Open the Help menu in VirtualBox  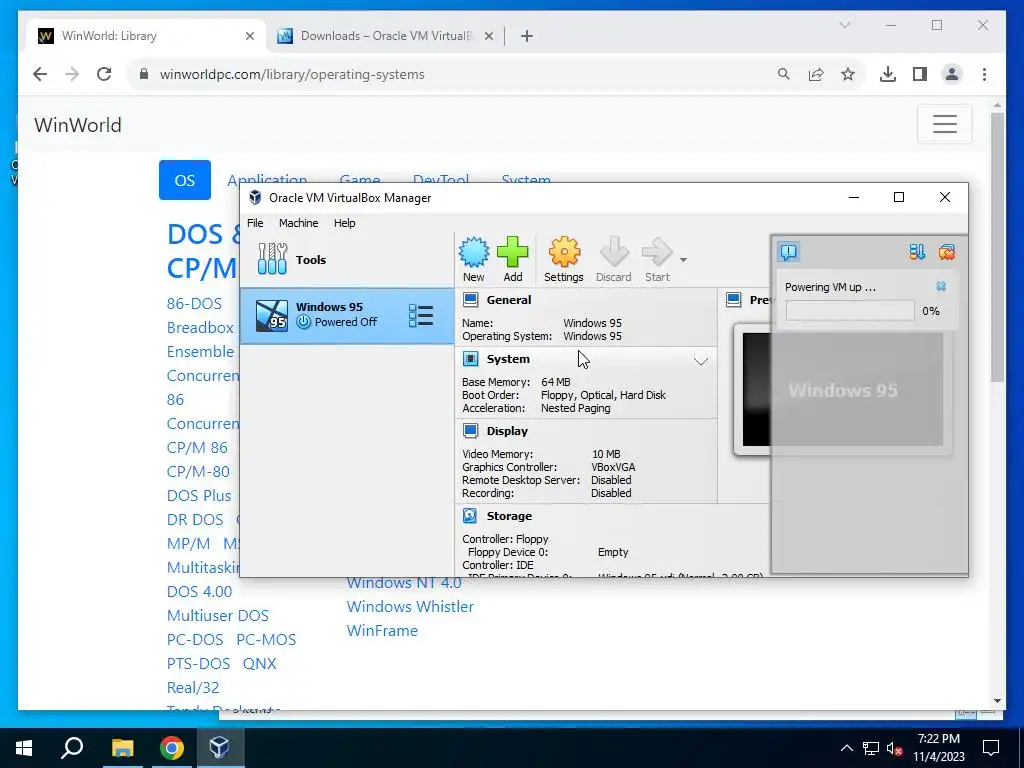point(344,223)
